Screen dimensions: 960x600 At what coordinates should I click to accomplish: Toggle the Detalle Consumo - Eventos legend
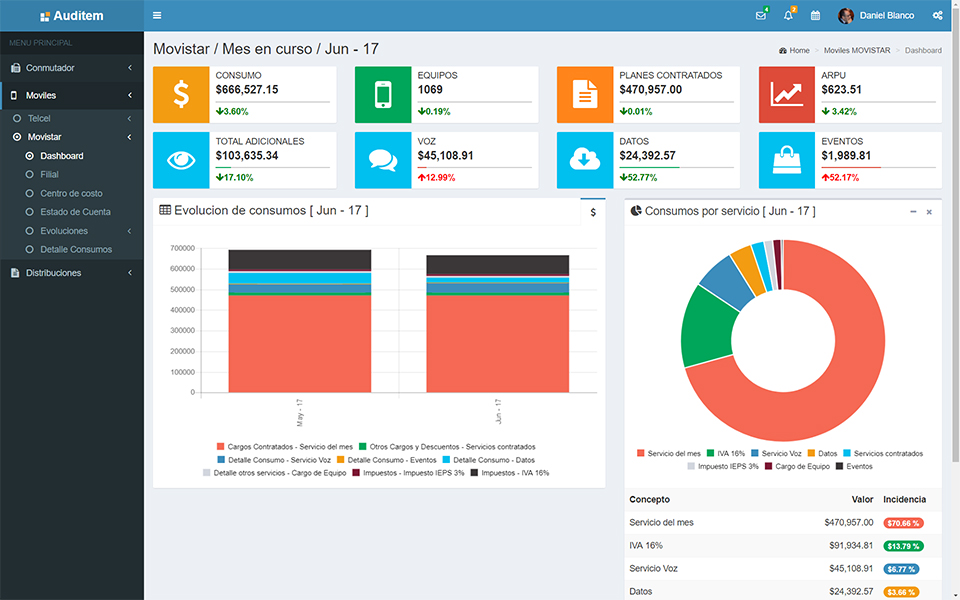(386, 460)
